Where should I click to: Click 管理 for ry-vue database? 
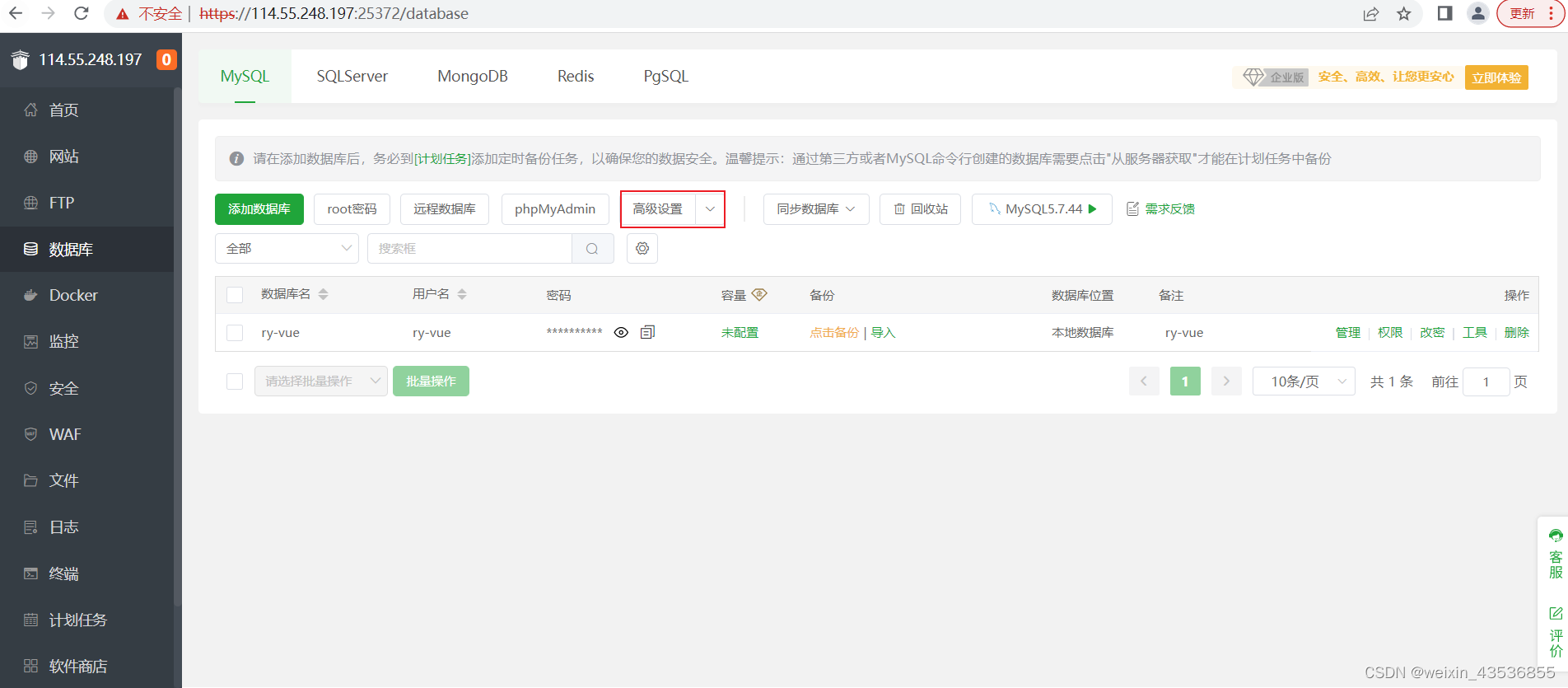click(1348, 333)
